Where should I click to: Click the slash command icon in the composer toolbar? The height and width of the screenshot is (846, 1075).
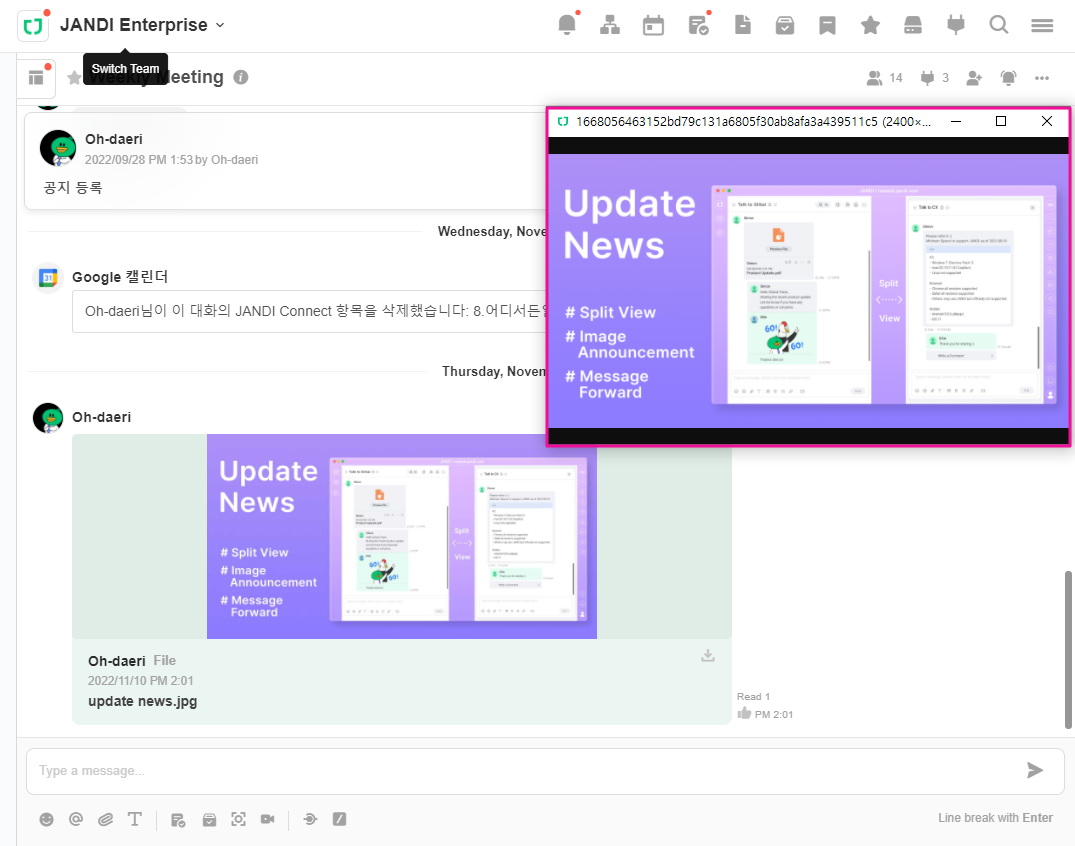339,819
